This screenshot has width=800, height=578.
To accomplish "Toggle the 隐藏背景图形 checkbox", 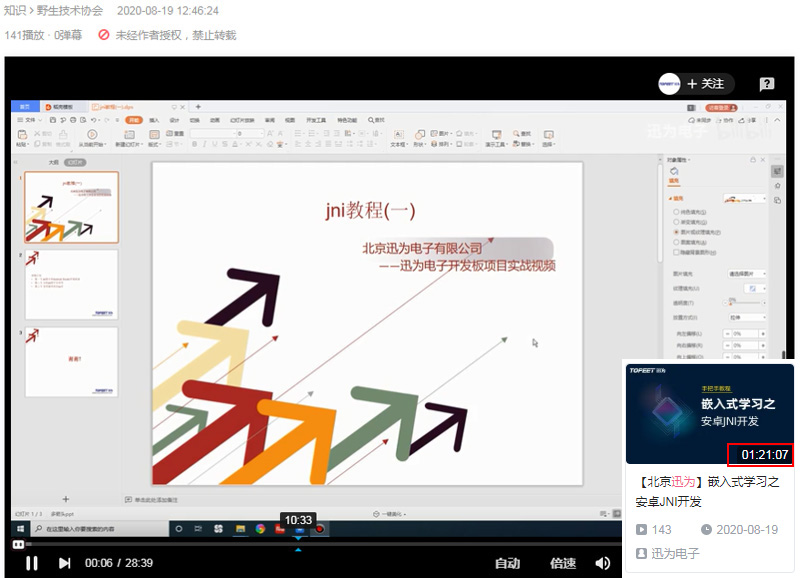I will [x=676, y=252].
